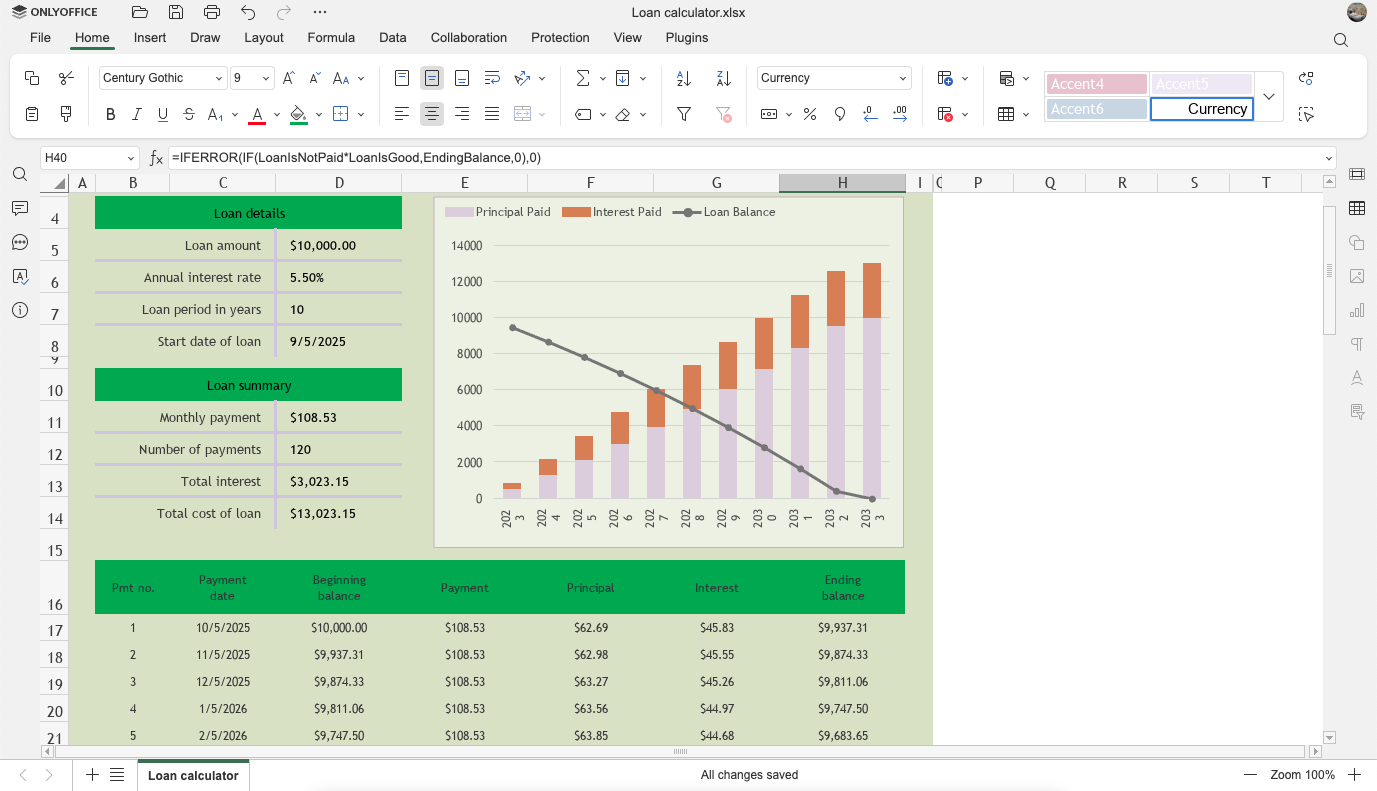Expand the formula bar
Image resolution: width=1377 pixels, height=791 pixels.
point(1328,158)
